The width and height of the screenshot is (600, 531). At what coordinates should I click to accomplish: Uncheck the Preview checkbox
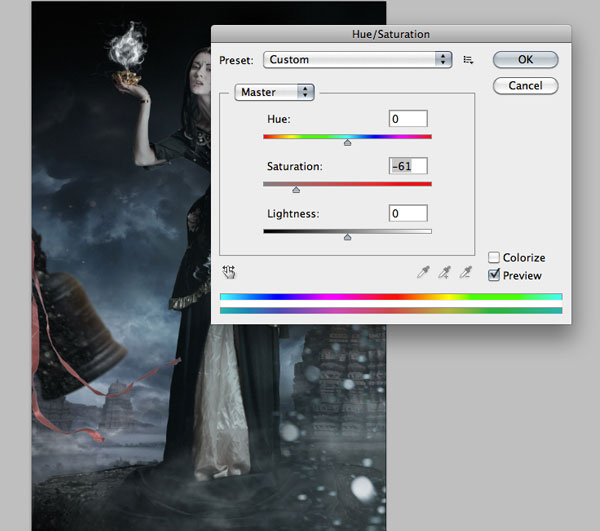[494, 275]
